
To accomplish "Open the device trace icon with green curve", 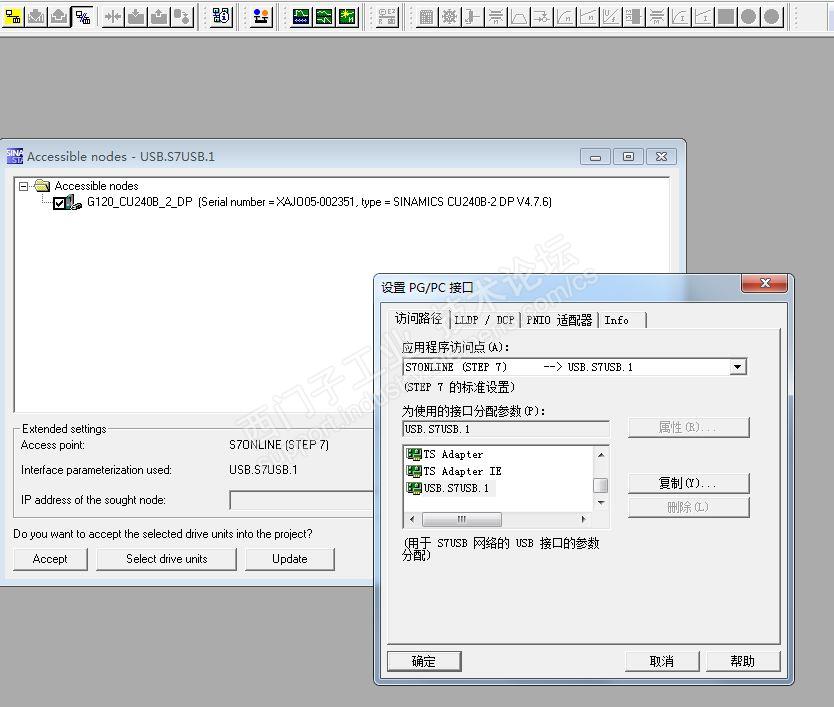I will coord(301,17).
